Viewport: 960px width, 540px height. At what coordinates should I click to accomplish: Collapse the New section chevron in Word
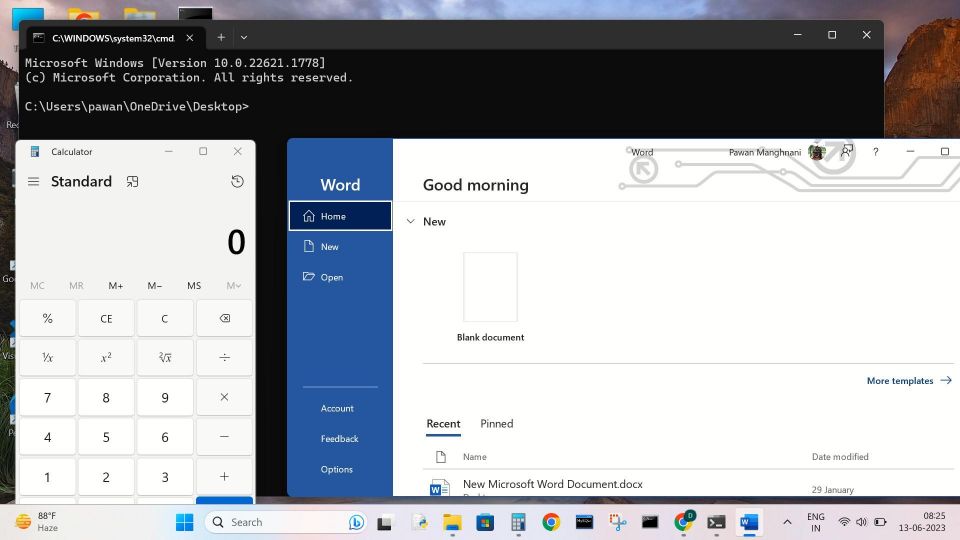pos(410,222)
